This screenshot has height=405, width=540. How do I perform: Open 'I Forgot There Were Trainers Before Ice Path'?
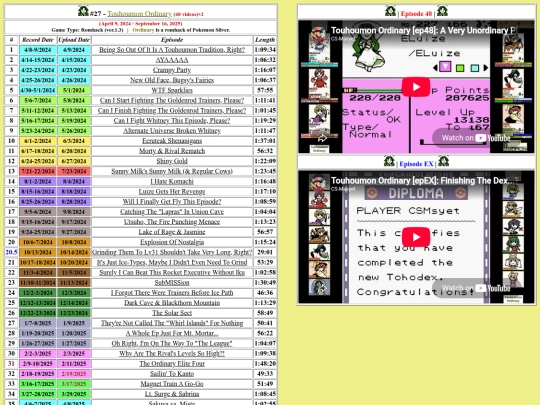click(x=172, y=293)
